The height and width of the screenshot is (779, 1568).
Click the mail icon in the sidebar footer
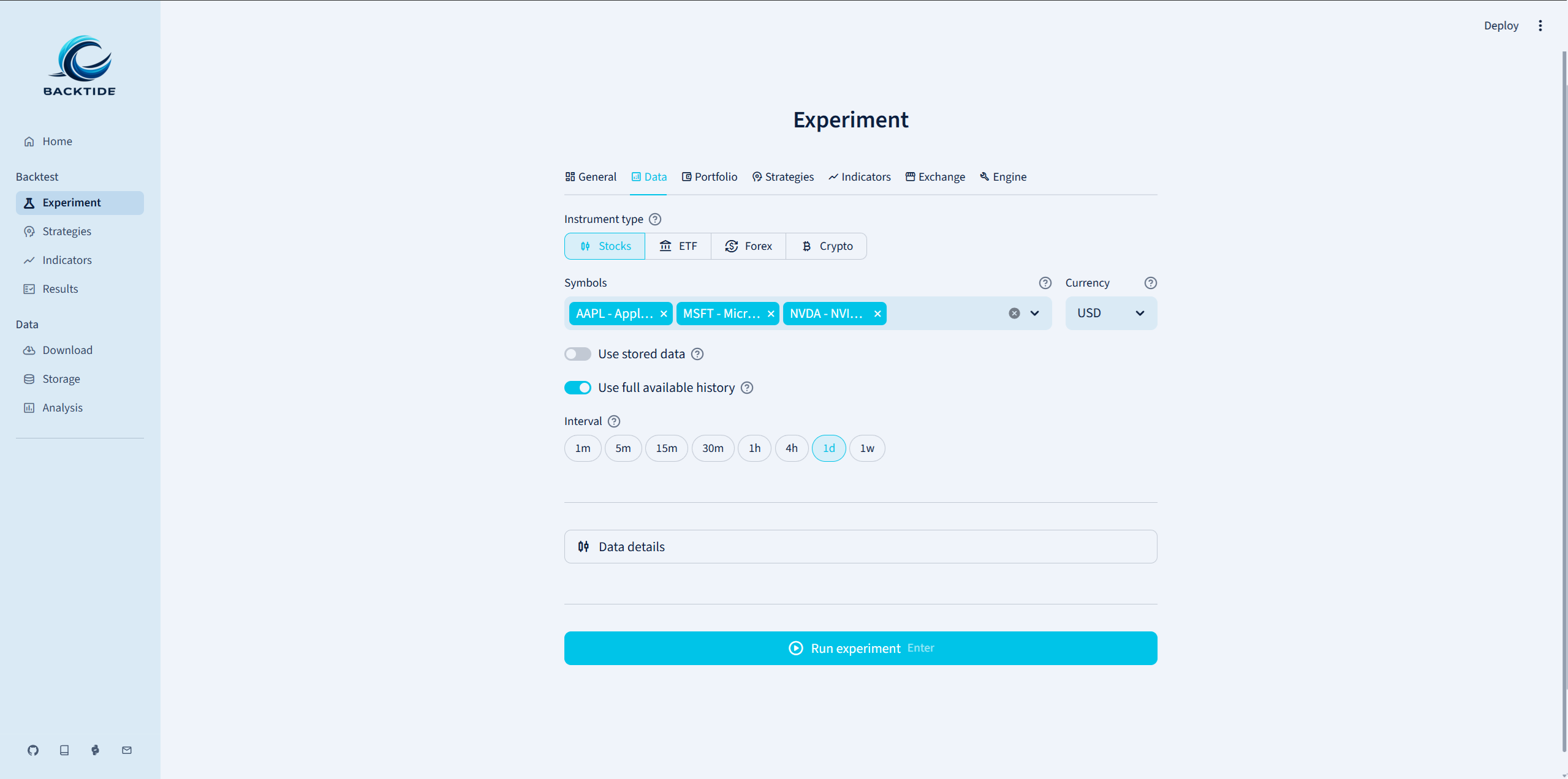(127, 750)
